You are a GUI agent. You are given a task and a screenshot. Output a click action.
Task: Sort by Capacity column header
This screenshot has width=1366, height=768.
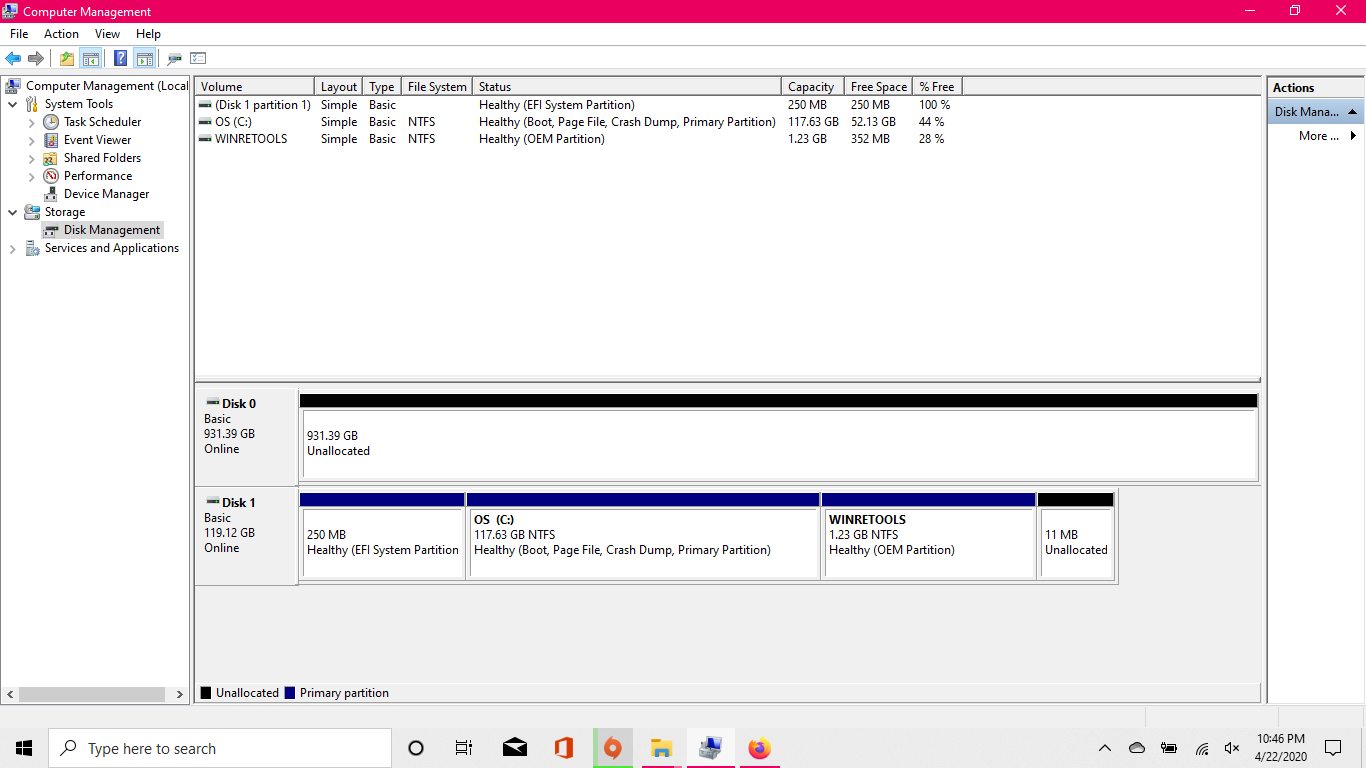coord(813,87)
